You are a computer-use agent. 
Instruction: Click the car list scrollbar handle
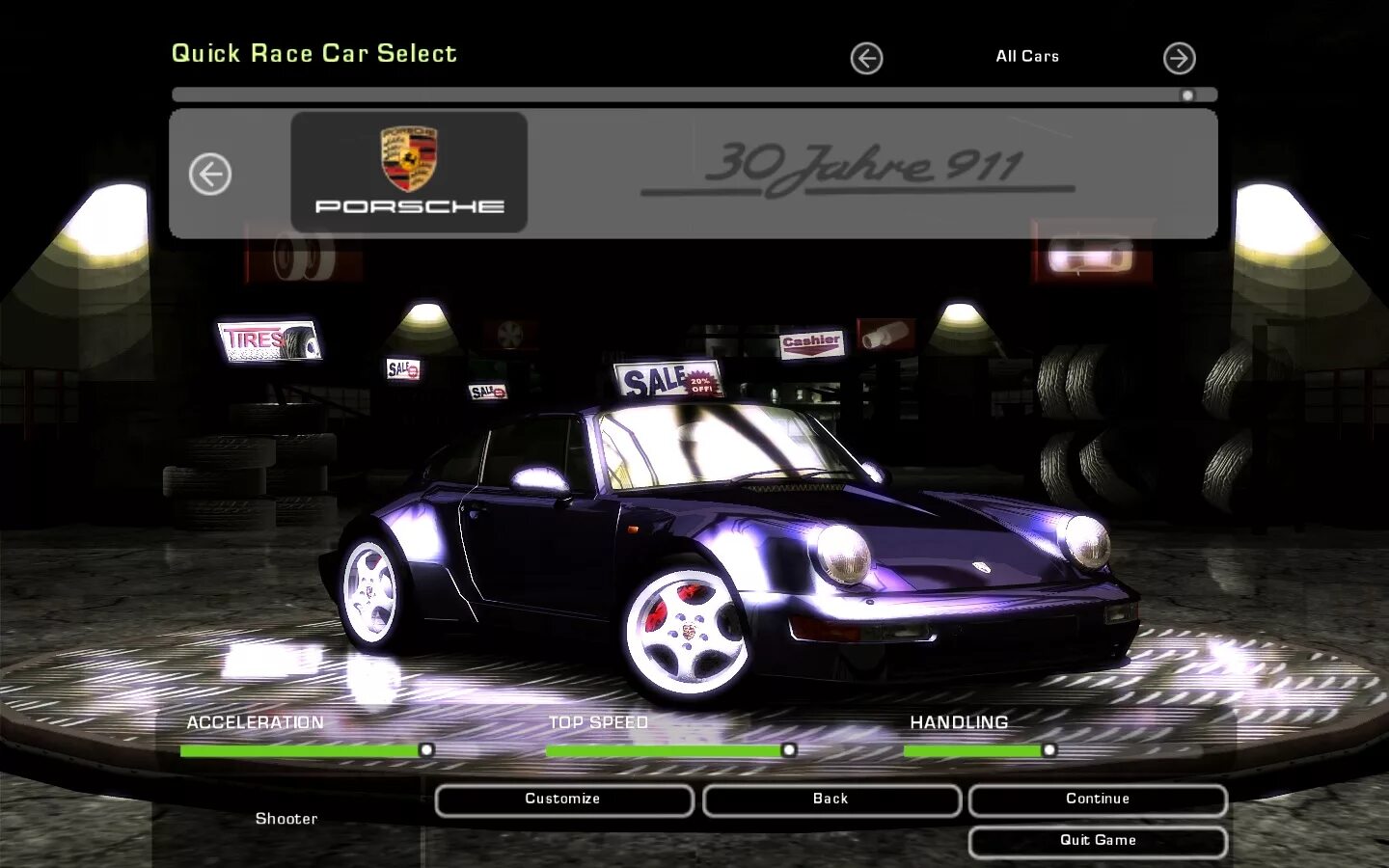(1187, 95)
